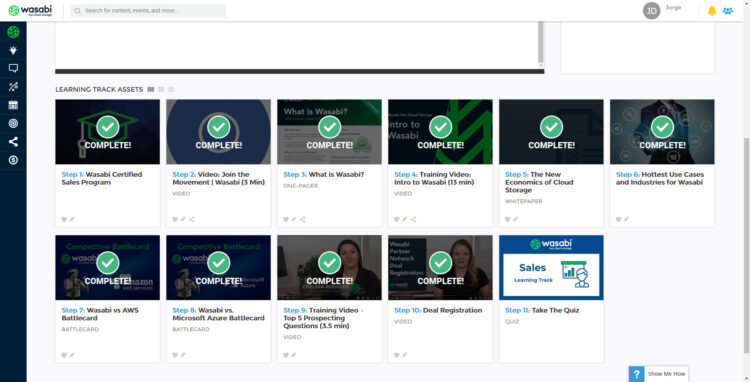Open Step 7 Wasabi vs AWS title
The image size is (750, 382).
click(100, 314)
